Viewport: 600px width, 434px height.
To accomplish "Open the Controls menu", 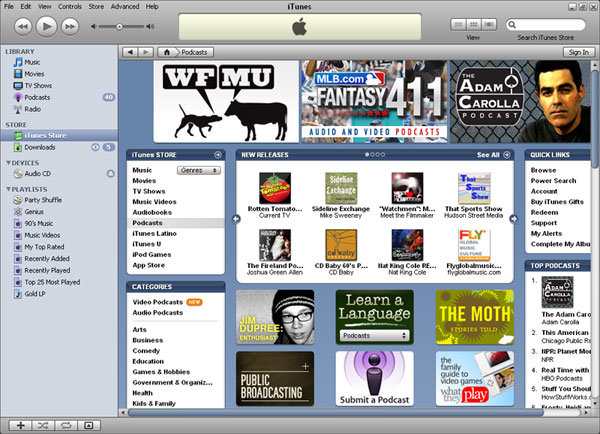I will (x=70, y=7).
